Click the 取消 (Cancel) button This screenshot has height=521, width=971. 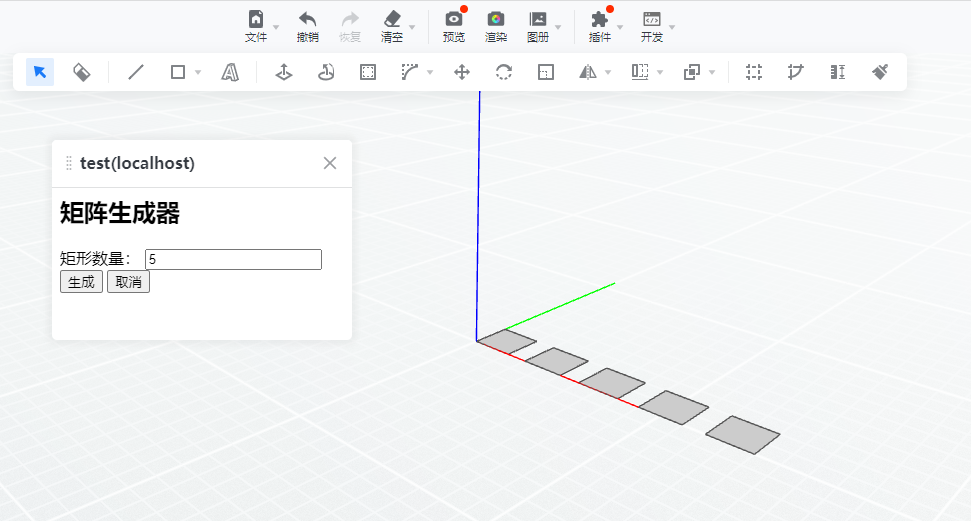point(128,282)
